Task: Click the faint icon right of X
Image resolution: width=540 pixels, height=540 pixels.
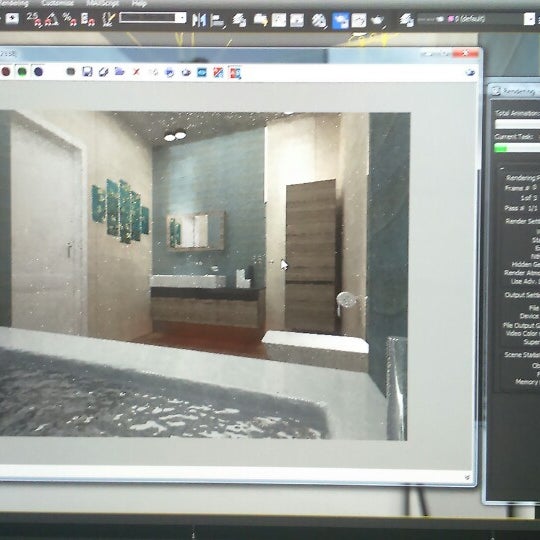Action: coord(154,72)
